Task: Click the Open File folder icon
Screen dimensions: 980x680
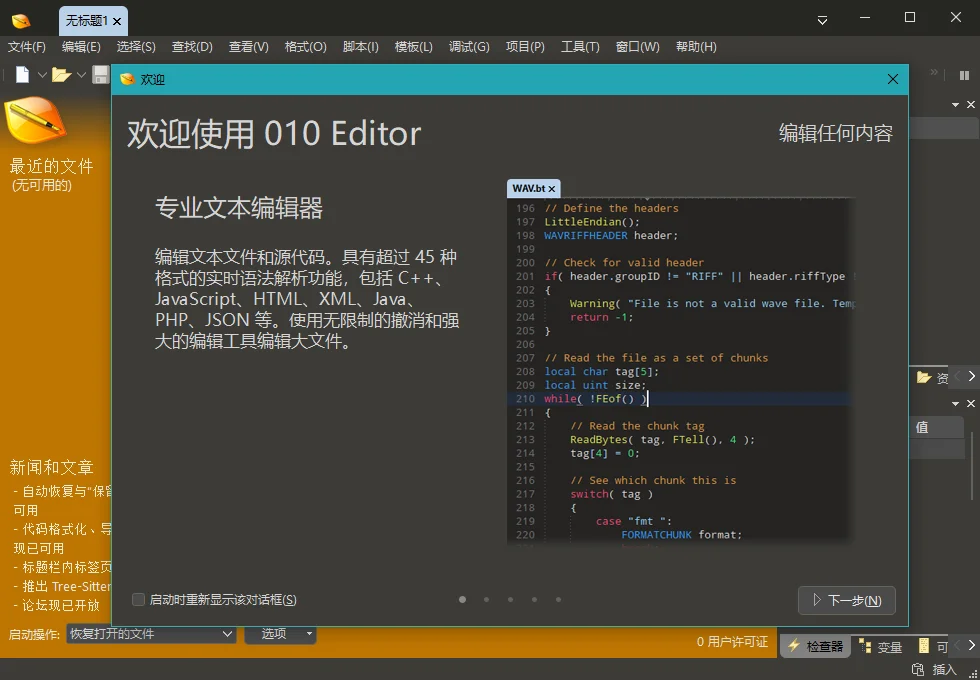Action: pos(61,75)
